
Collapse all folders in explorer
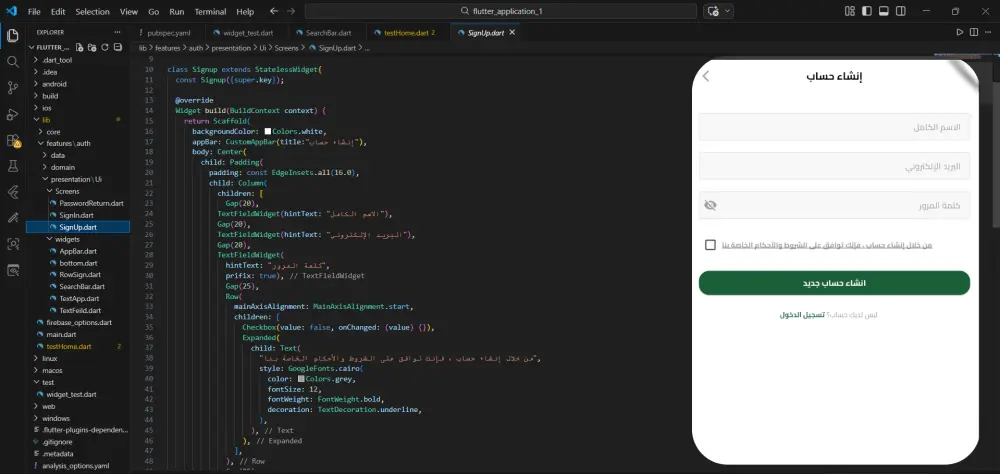coord(118,47)
